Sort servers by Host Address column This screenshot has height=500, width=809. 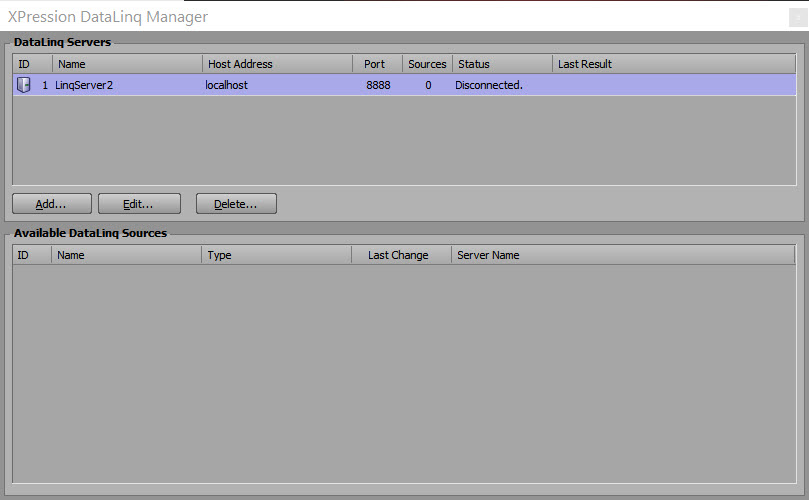coord(278,64)
